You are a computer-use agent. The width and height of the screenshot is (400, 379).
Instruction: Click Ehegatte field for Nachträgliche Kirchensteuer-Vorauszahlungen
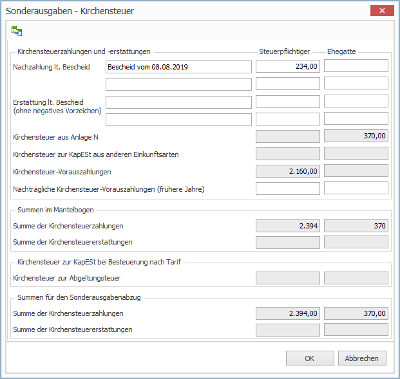tap(356, 188)
